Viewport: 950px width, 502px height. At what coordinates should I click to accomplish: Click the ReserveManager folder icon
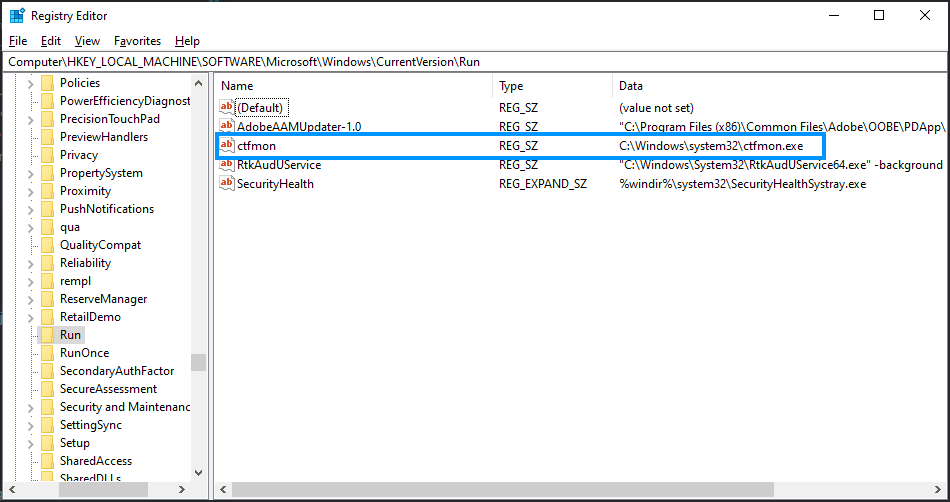47,299
